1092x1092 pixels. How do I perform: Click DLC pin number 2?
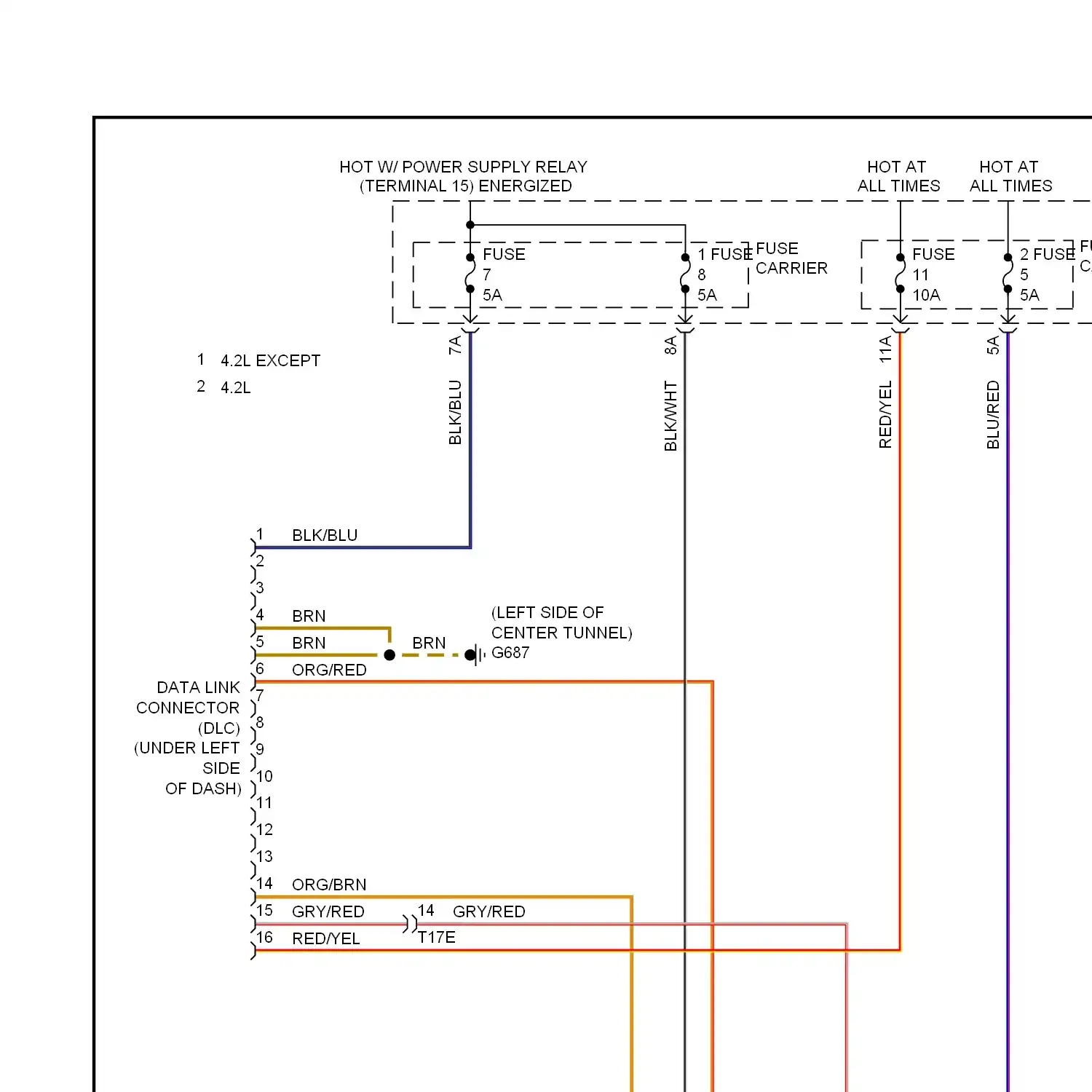(x=260, y=561)
